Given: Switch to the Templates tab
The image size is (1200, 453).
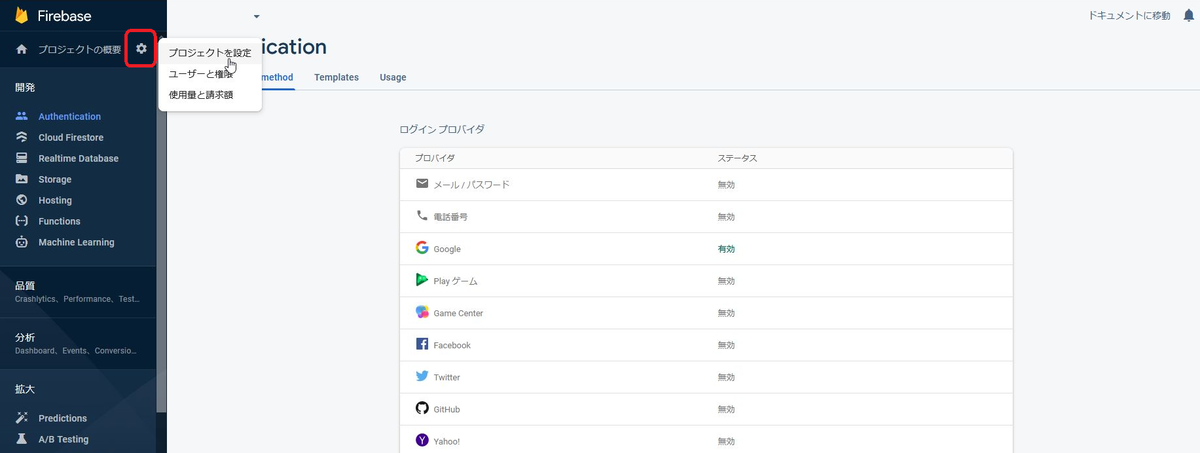Looking at the screenshot, I should 336,77.
